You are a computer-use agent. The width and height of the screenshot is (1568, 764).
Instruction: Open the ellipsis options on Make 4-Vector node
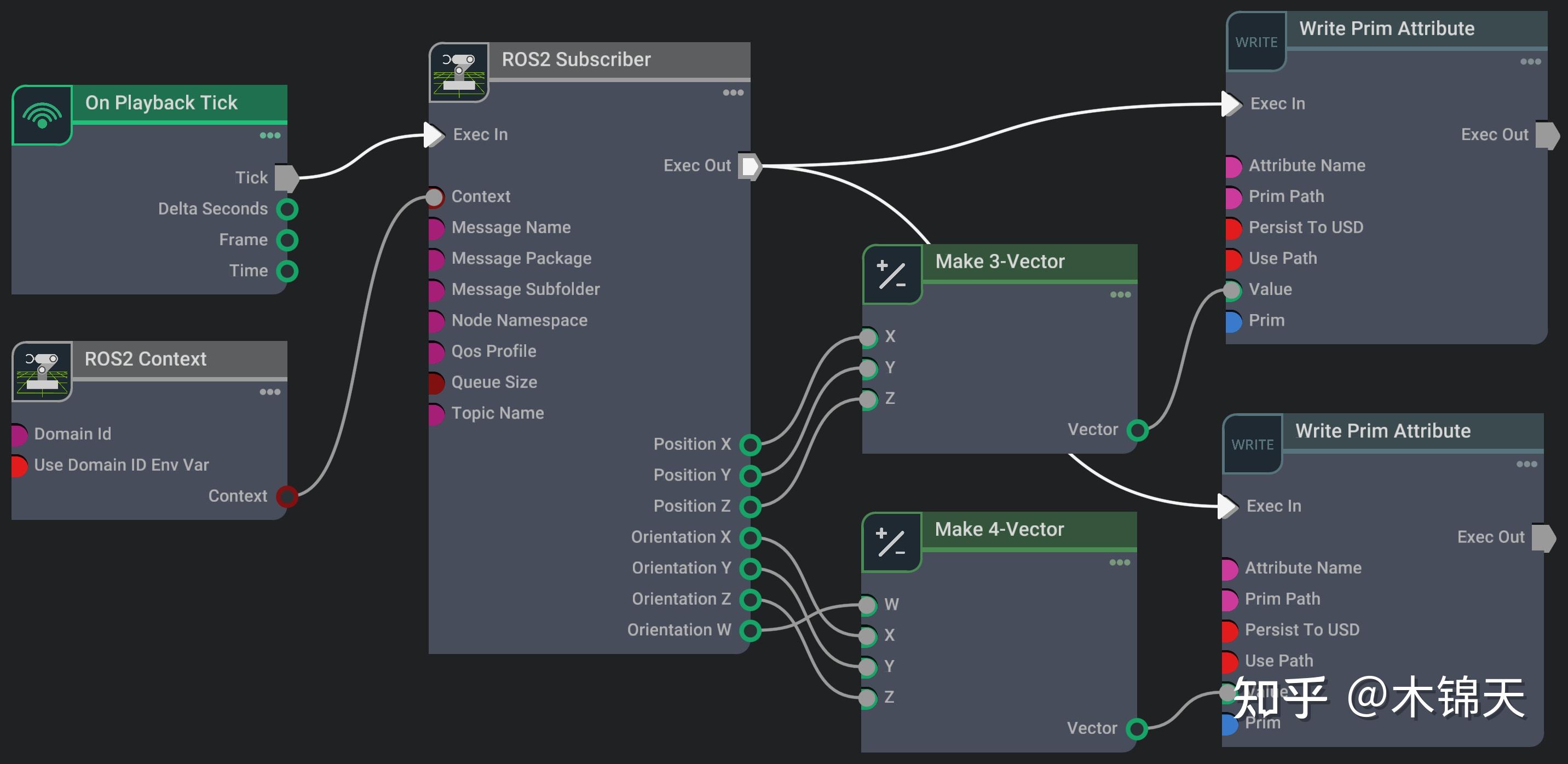(1120, 563)
